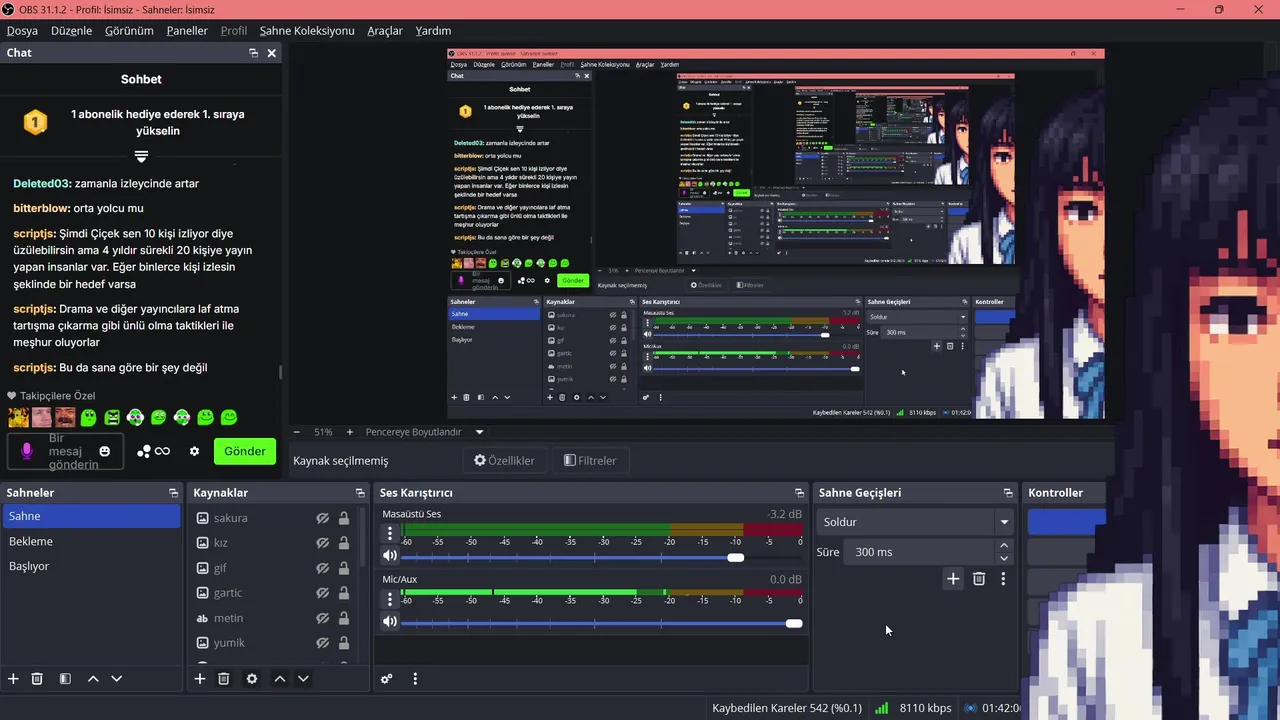The height and width of the screenshot is (720, 1280).
Task: Zoom out preview with minus button
Action: point(296,432)
